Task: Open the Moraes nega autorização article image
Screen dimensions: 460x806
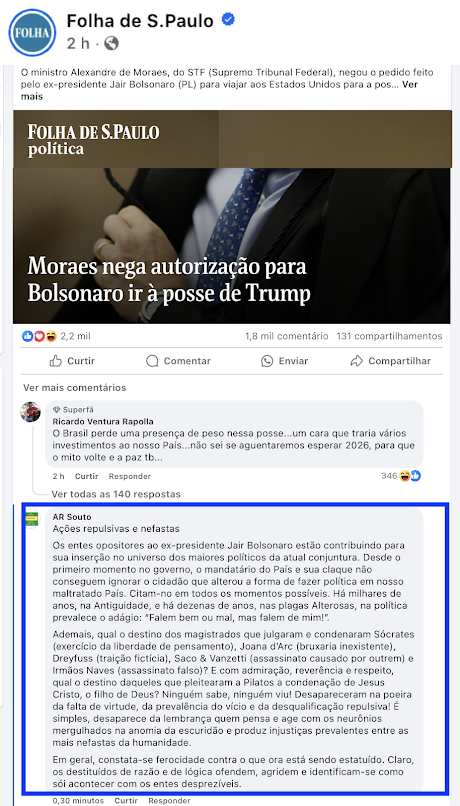Action: point(232,216)
